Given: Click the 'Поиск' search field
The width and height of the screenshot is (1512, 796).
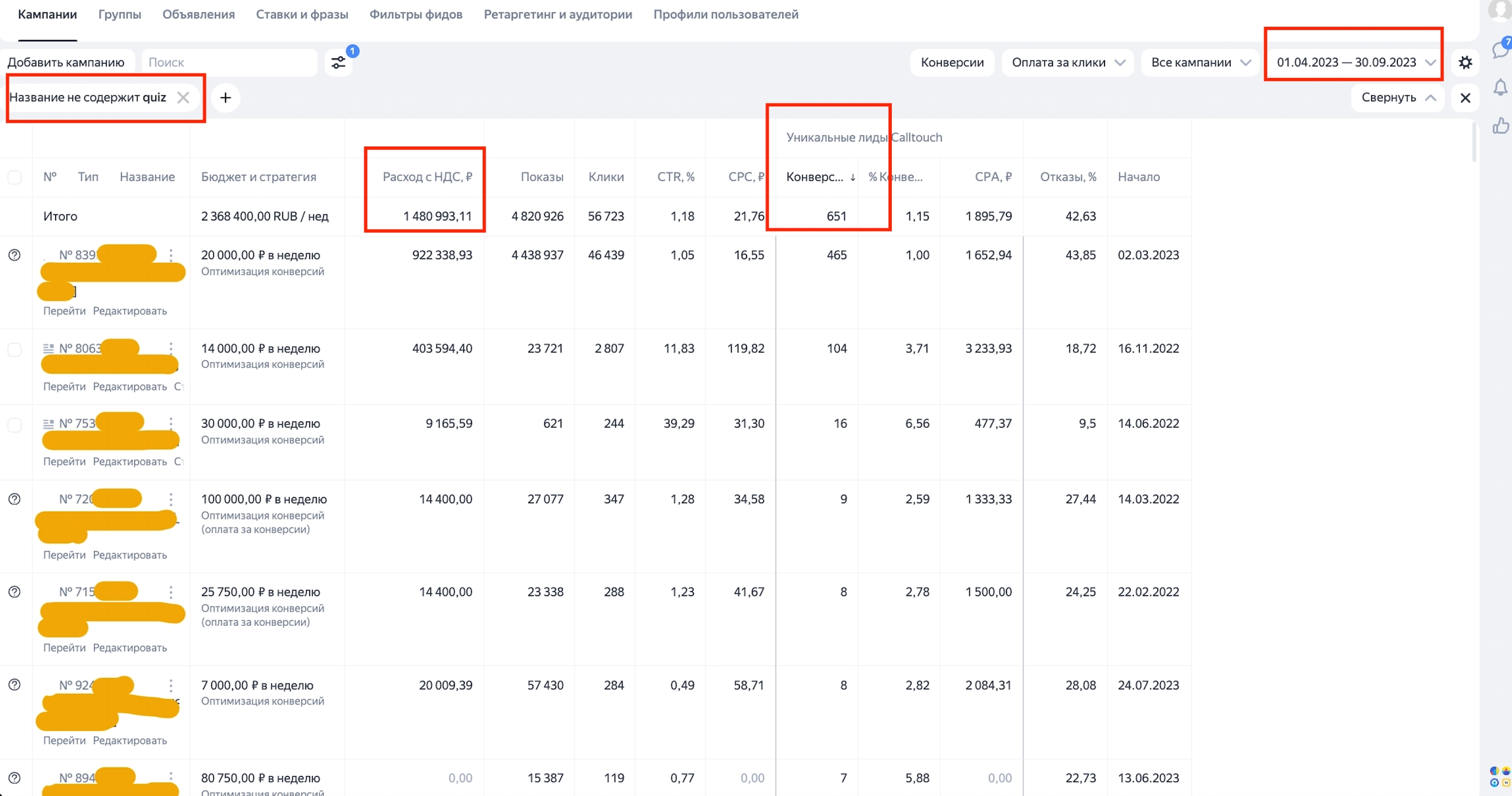Looking at the screenshot, I should point(230,62).
